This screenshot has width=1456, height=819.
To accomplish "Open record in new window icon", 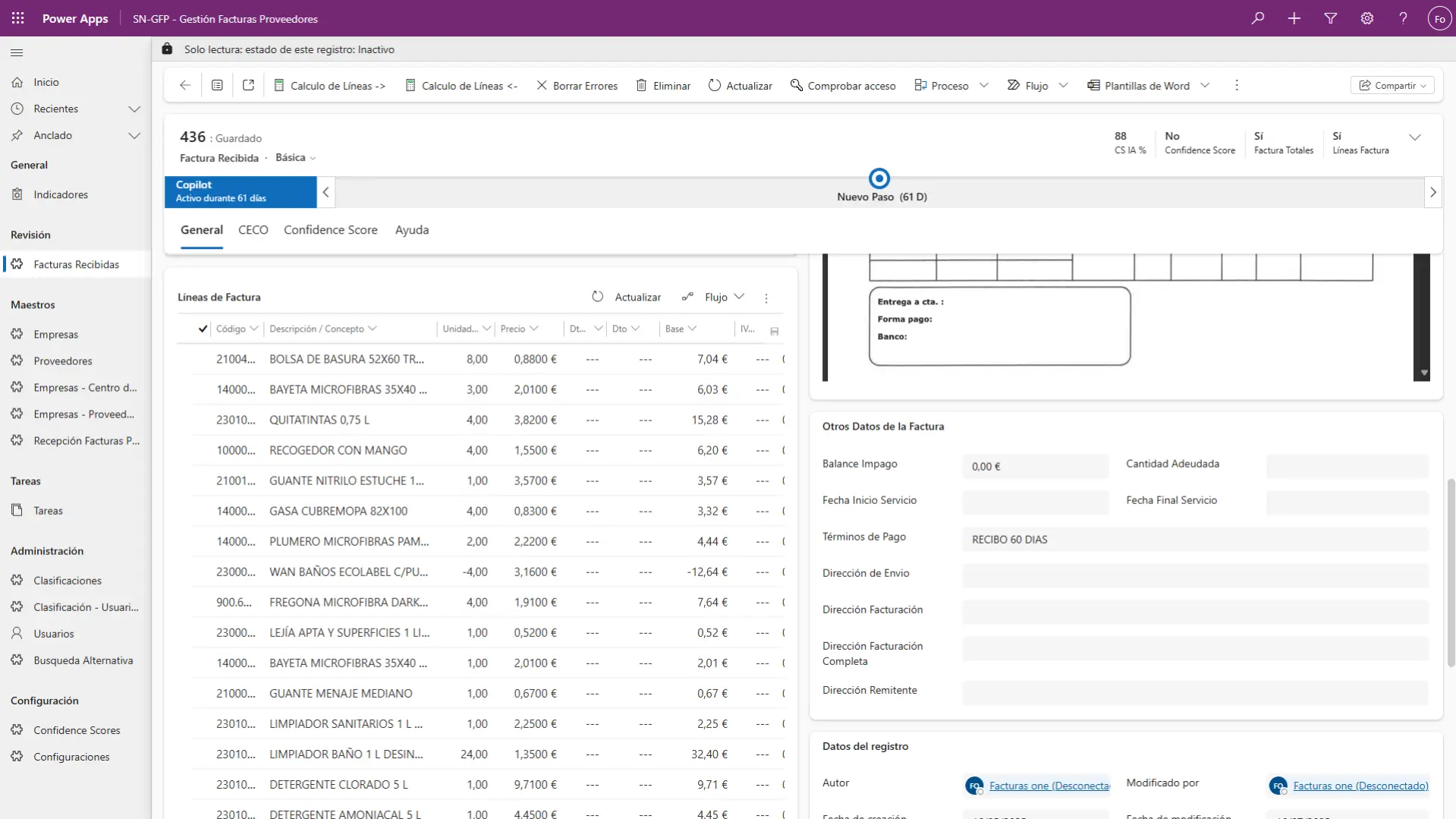I will [x=248, y=86].
